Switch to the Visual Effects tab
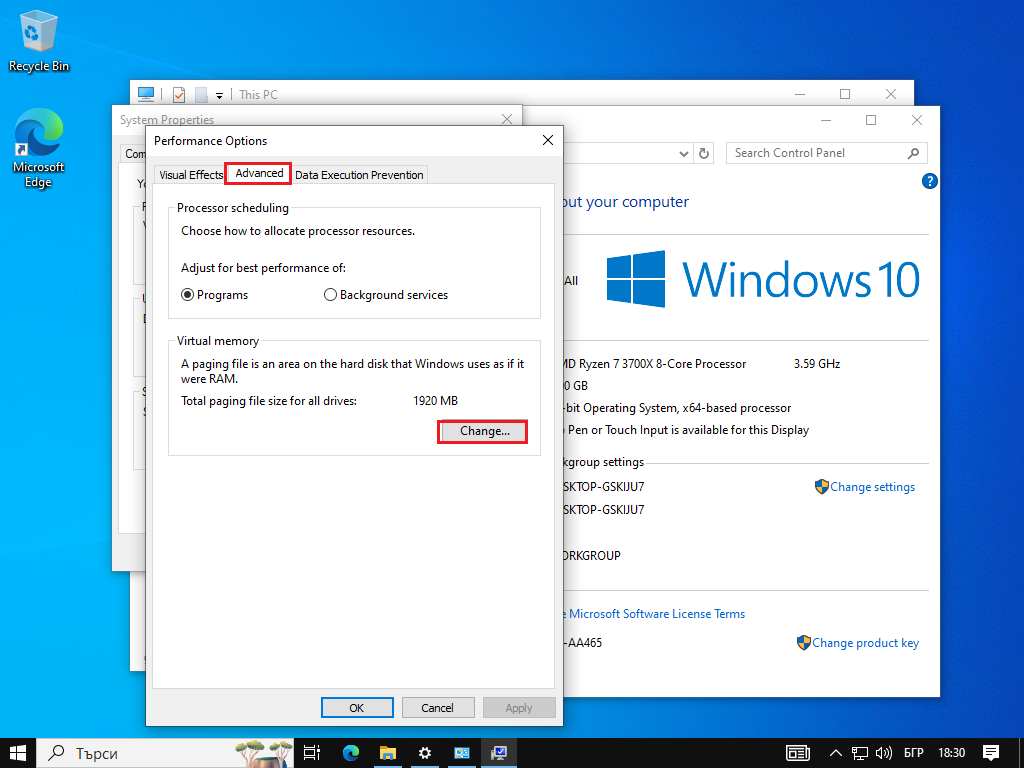Image resolution: width=1024 pixels, height=768 pixels. tap(191, 175)
